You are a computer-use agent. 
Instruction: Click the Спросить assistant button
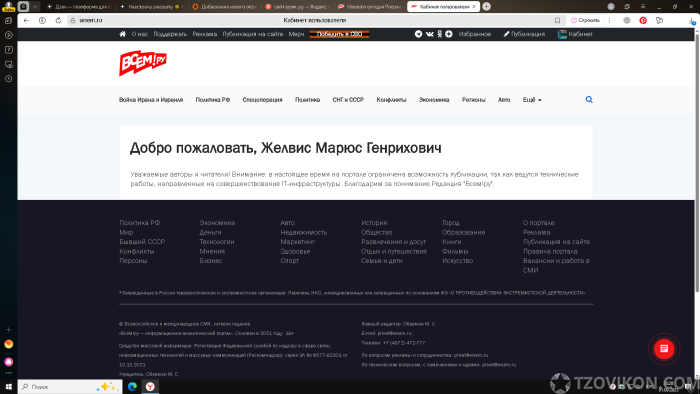(x=585, y=21)
